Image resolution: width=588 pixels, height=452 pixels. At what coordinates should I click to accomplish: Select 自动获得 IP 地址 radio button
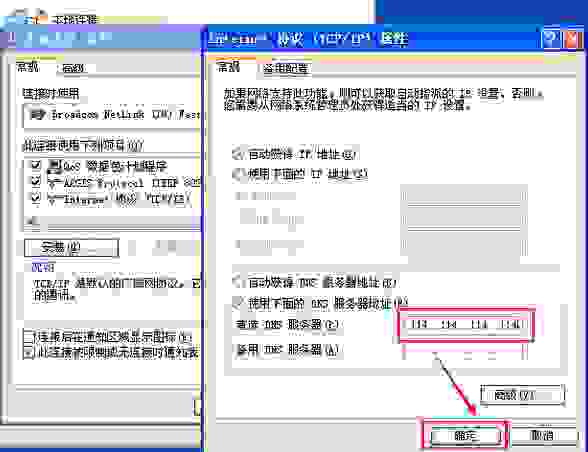(238, 153)
